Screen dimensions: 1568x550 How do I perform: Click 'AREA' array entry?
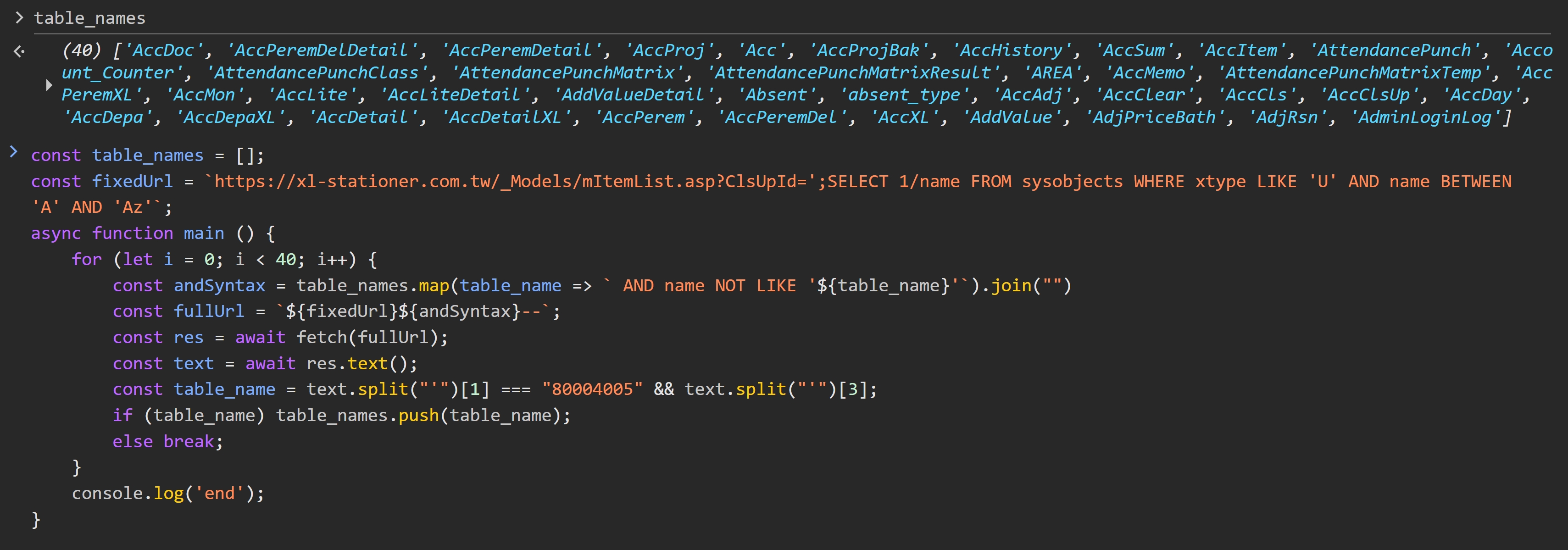[x=1052, y=73]
